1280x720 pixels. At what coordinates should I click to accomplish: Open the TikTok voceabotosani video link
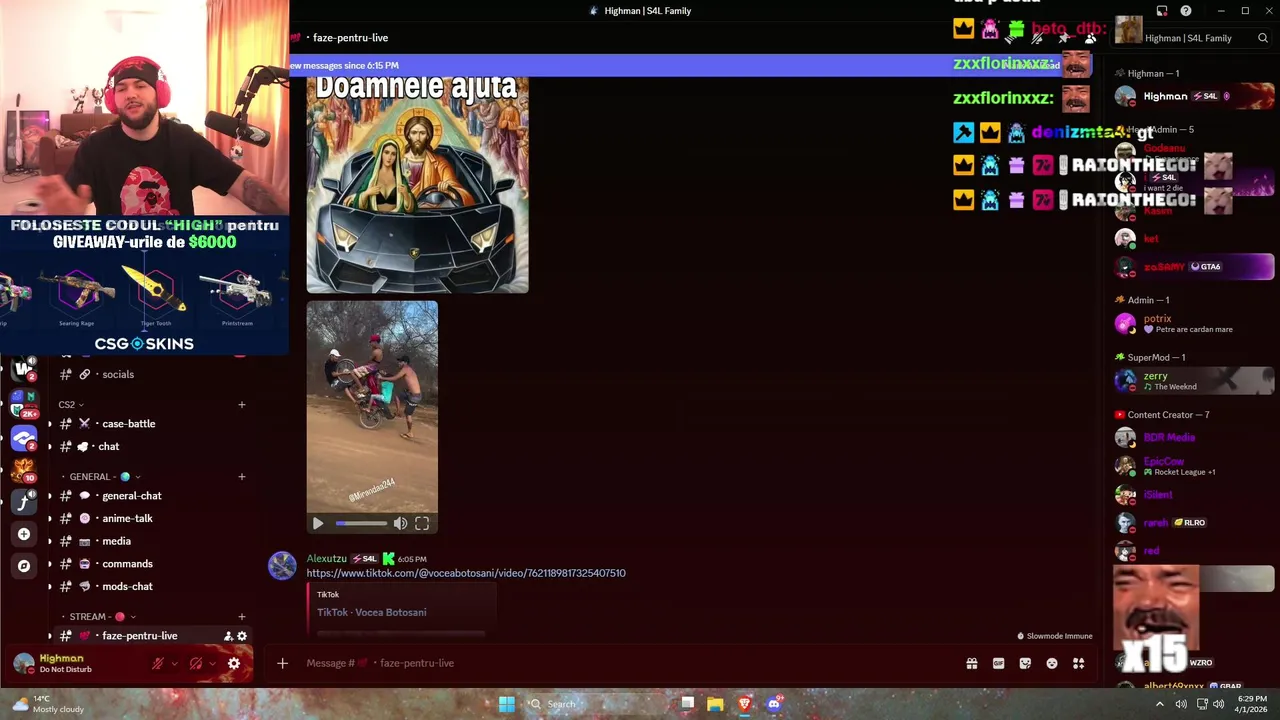(x=466, y=573)
